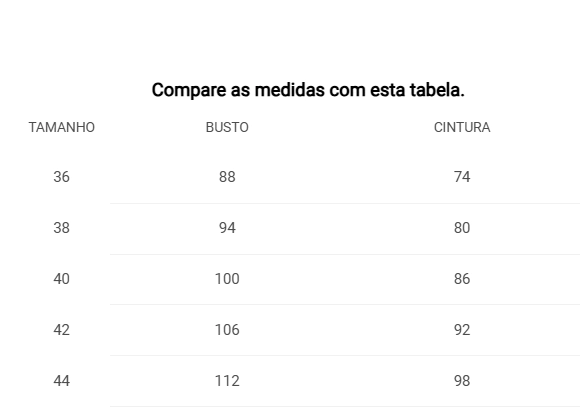
Task: Click the busto value 94
Action: click(x=227, y=228)
